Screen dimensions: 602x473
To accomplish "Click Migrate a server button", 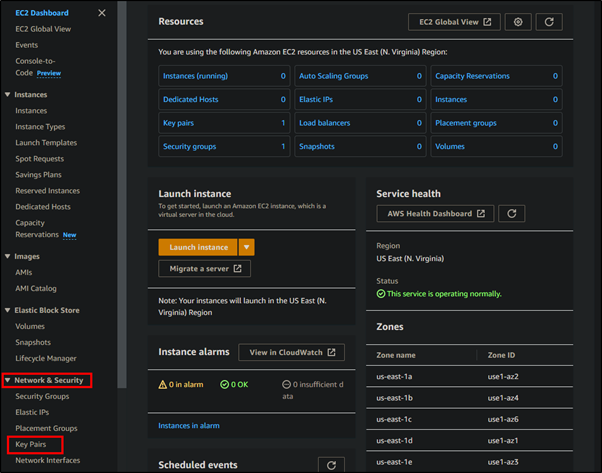I will (204, 269).
